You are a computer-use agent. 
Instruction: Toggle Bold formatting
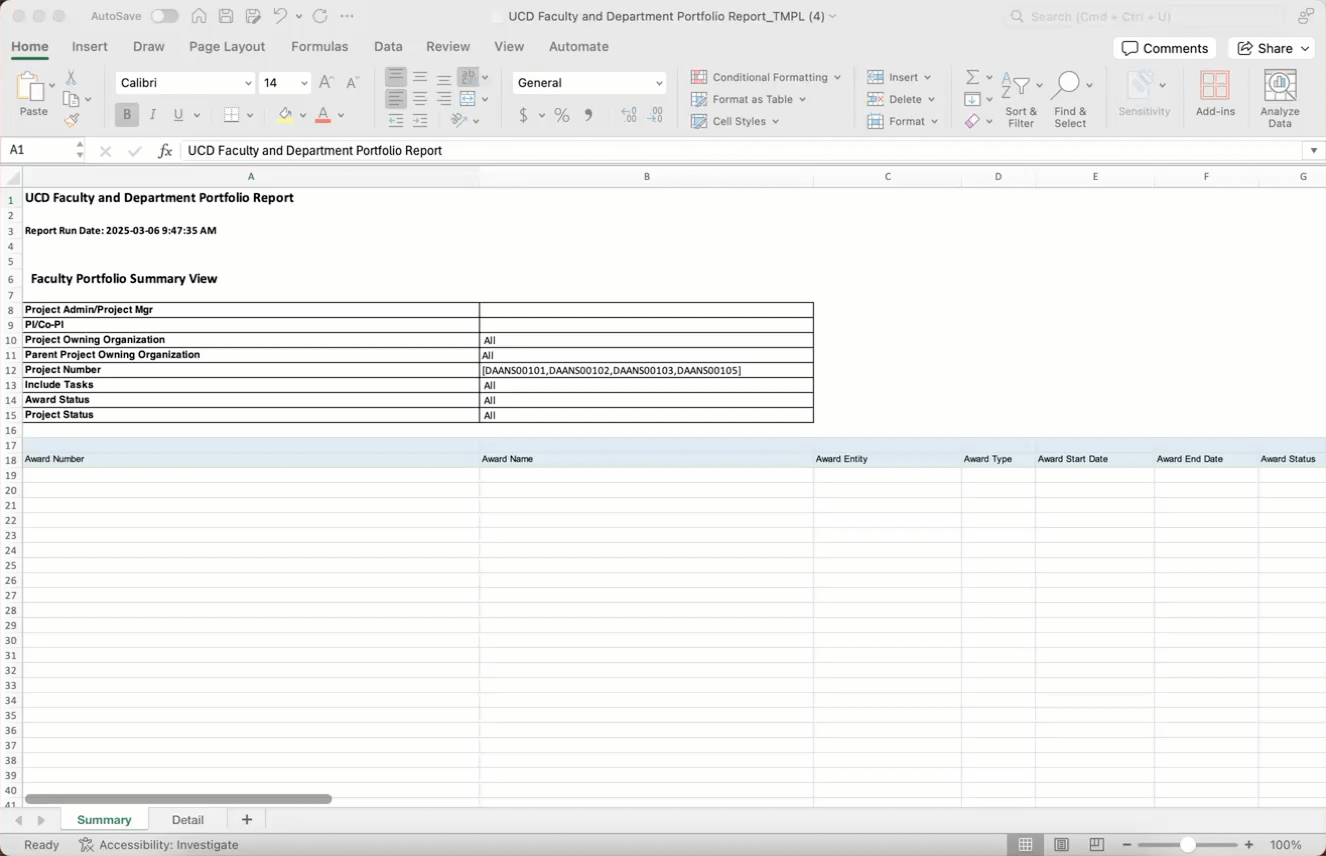pos(127,115)
